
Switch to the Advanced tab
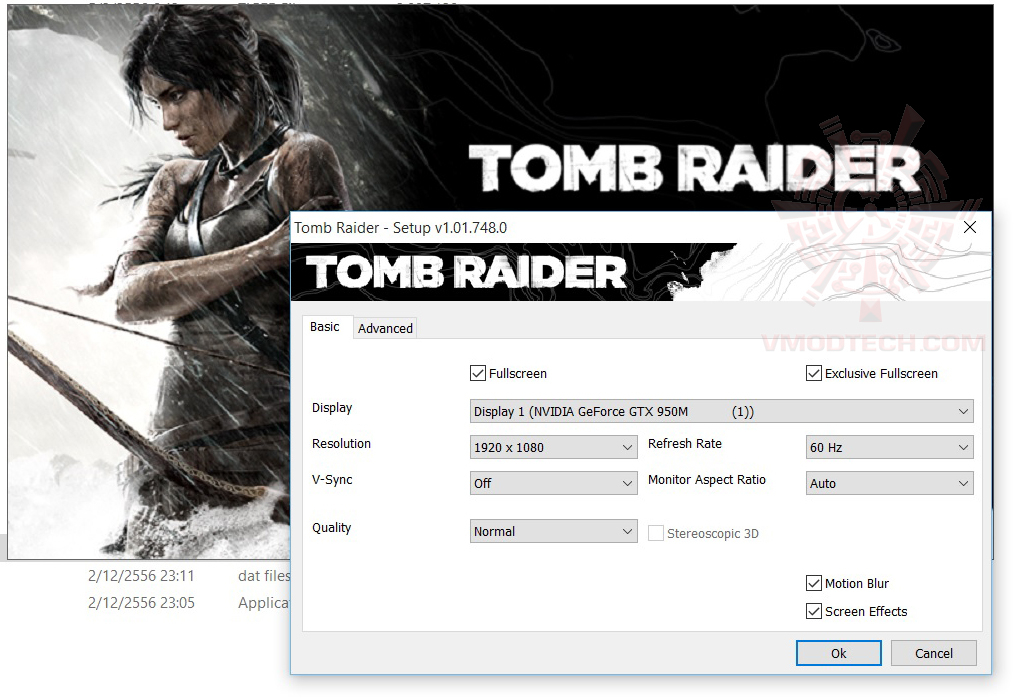(x=385, y=328)
